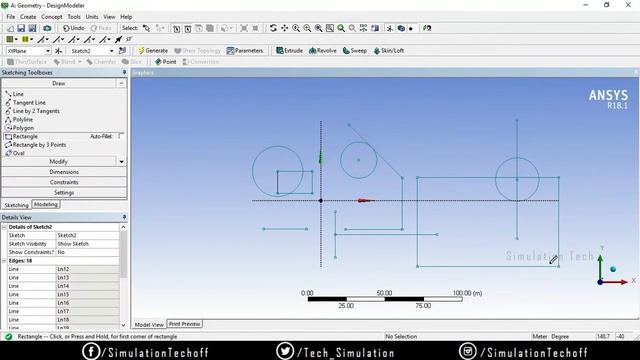Choose Line by 2 Tangents tool
The width and height of the screenshot is (640, 360).
32,111
